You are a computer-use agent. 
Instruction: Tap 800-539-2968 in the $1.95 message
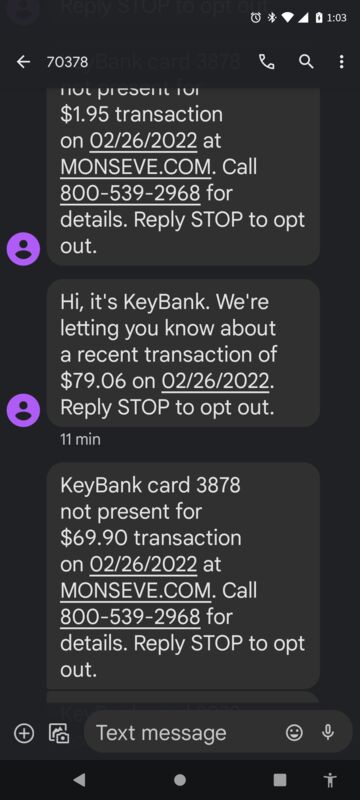coord(130,193)
